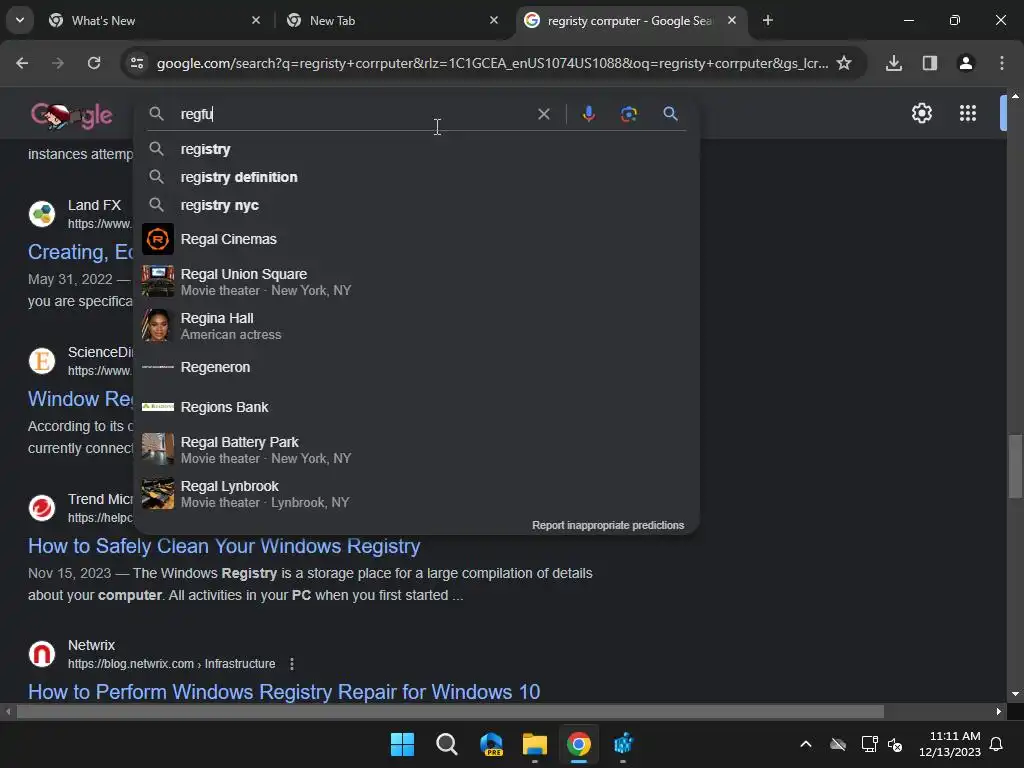1024x768 pixels.
Task: Select the Regal Lynbrook suggestion
Action: click(x=417, y=494)
